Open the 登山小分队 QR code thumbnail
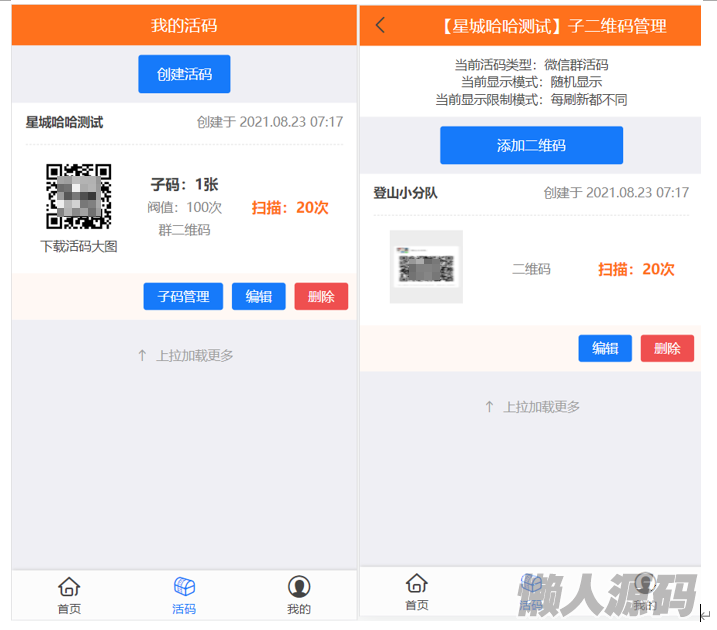Screen dimensions: 717x630 426,267
